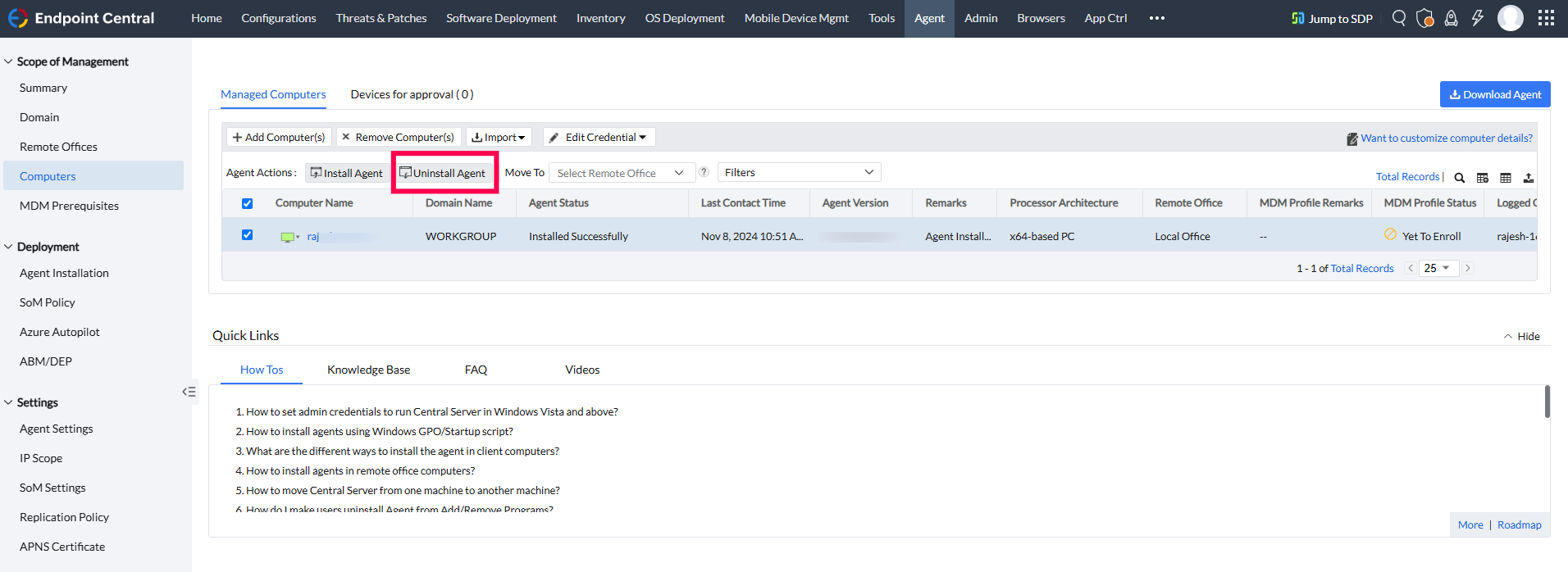Open the Configurations menu
The height and width of the screenshot is (572, 1568).
pos(279,18)
